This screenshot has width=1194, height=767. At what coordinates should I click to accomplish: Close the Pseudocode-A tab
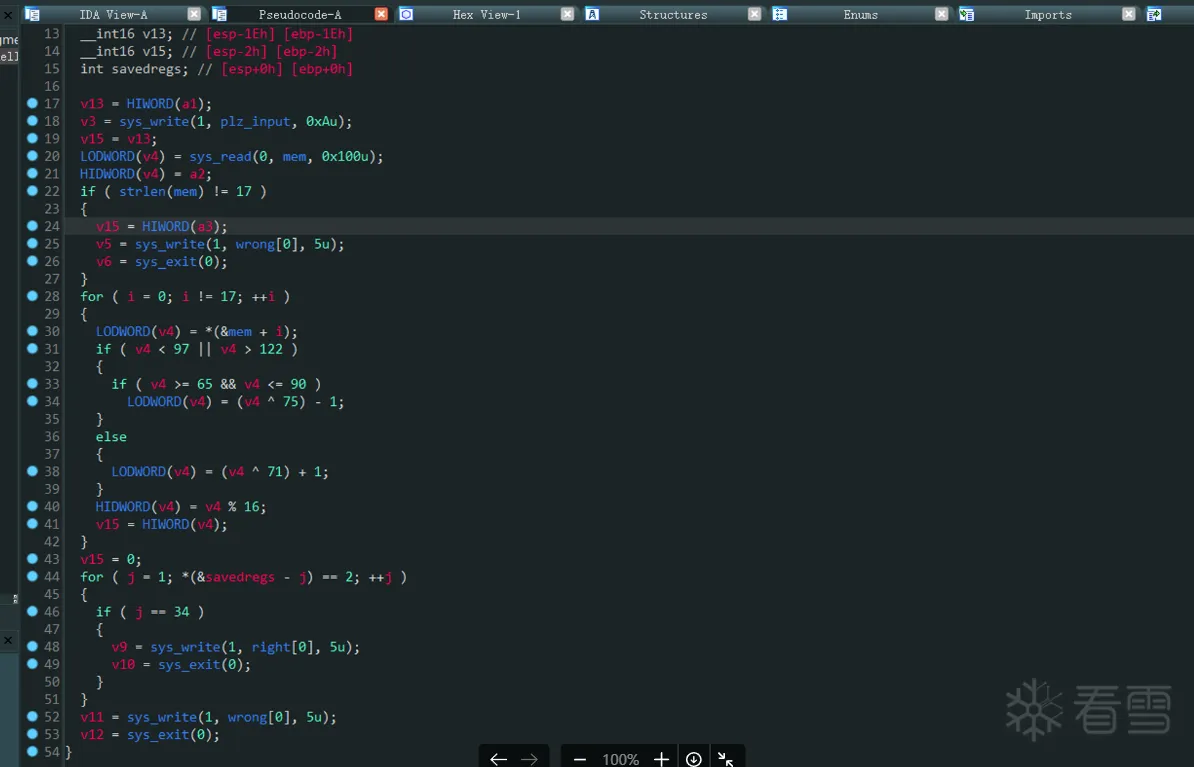382,14
